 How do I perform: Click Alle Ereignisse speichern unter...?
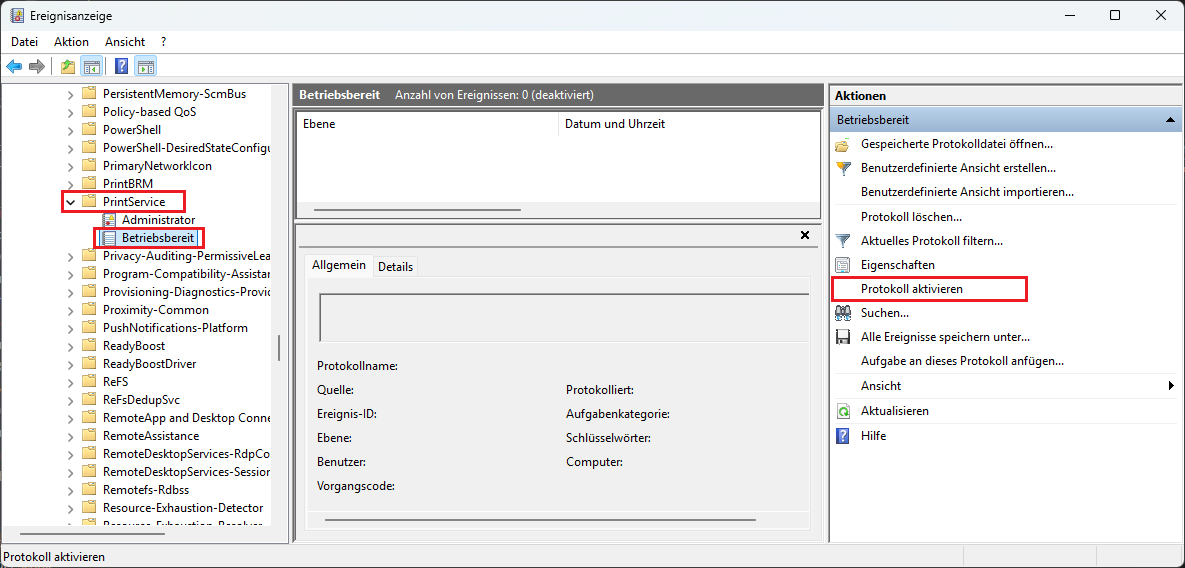tap(945, 337)
